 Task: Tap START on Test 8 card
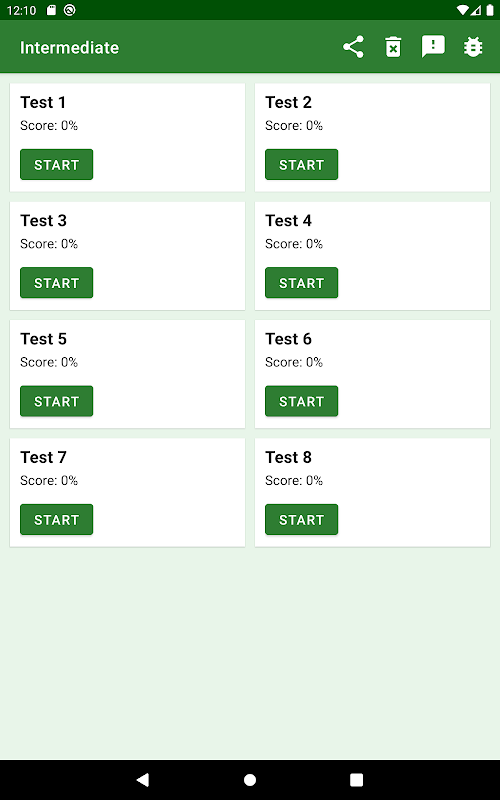302,519
